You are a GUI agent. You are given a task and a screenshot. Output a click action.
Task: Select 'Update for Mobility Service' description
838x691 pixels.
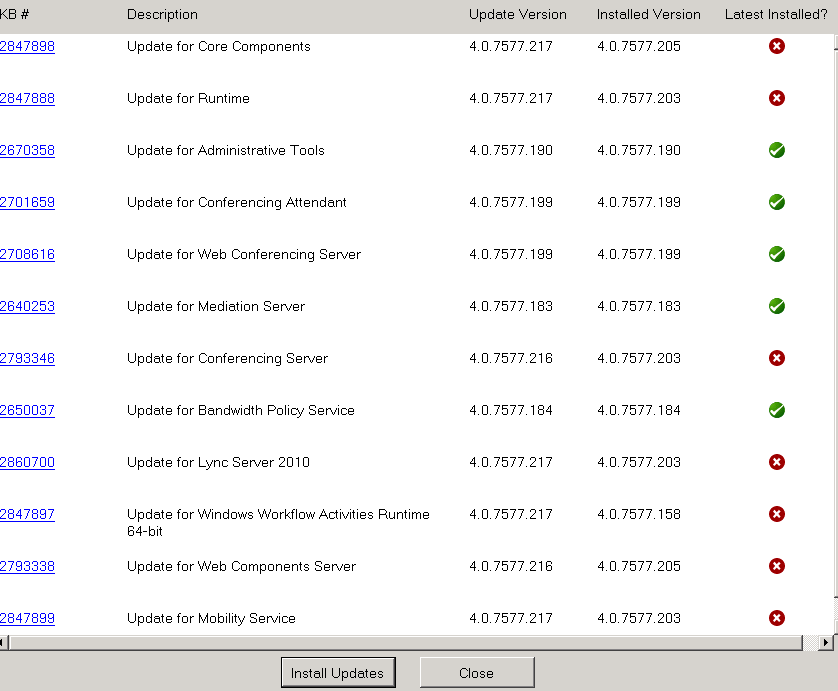point(211,618)
